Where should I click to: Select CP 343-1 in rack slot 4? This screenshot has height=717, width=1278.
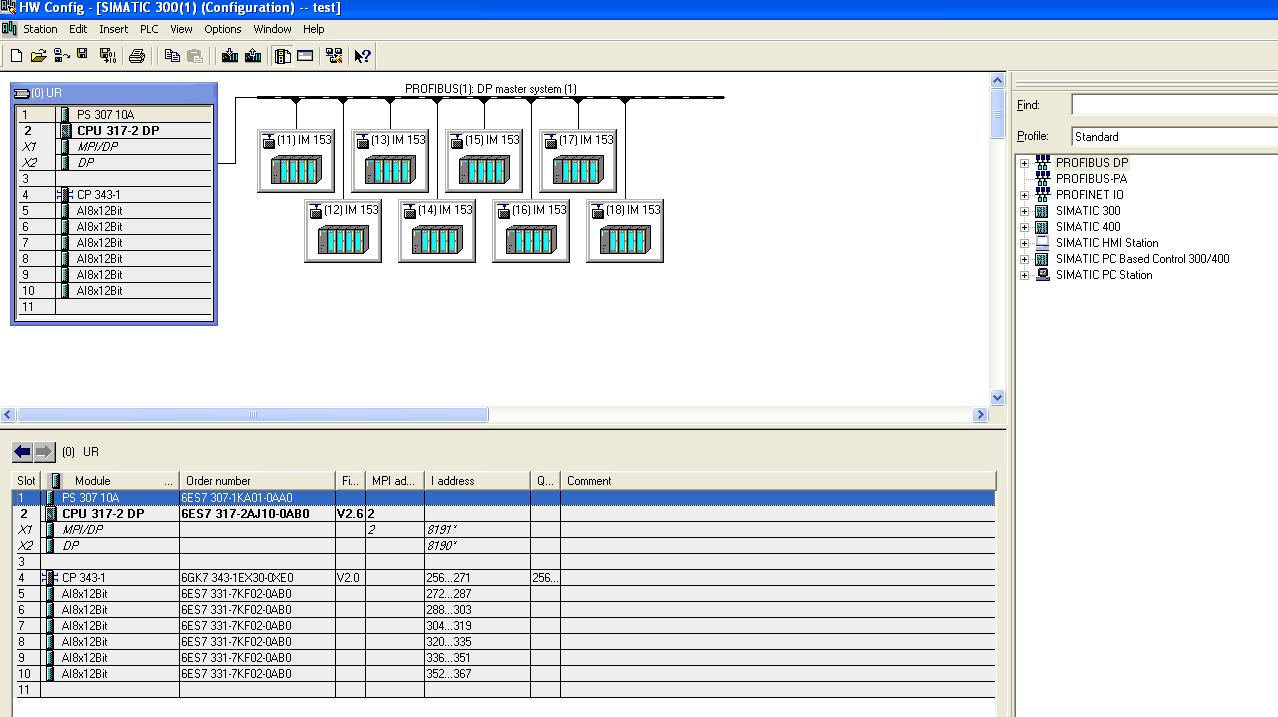coord(98,195)
